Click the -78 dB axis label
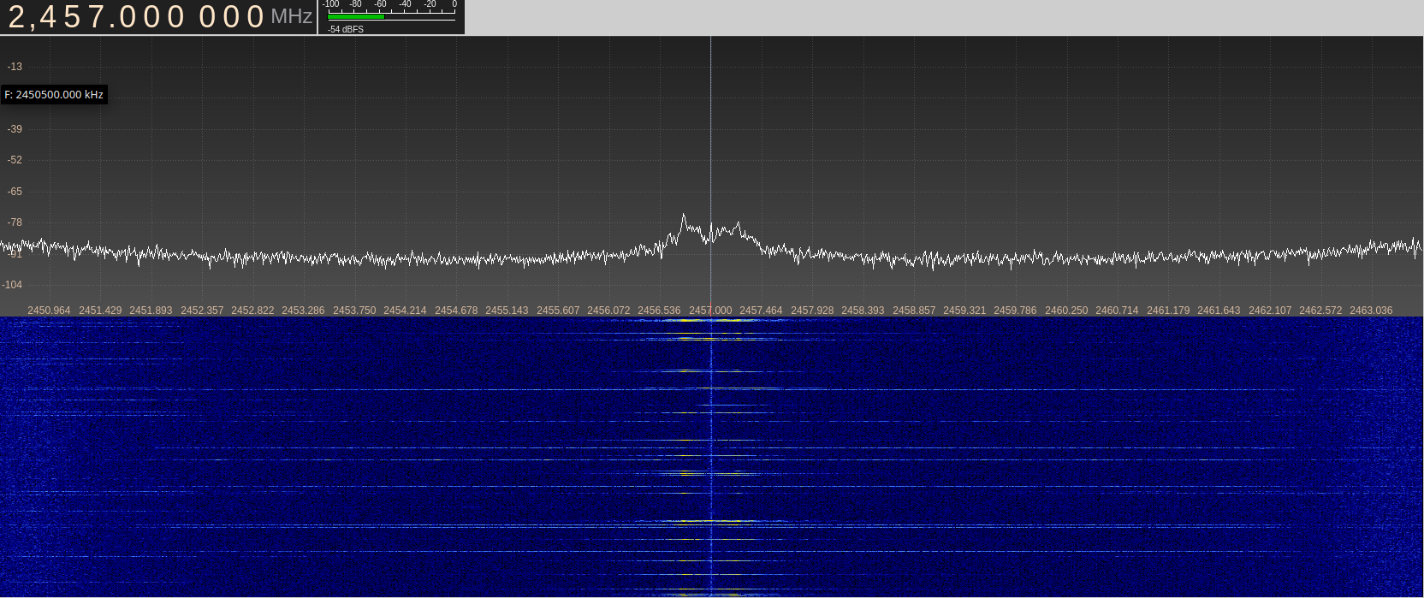This screenshot has height=598, width=1424. [15, 222]
